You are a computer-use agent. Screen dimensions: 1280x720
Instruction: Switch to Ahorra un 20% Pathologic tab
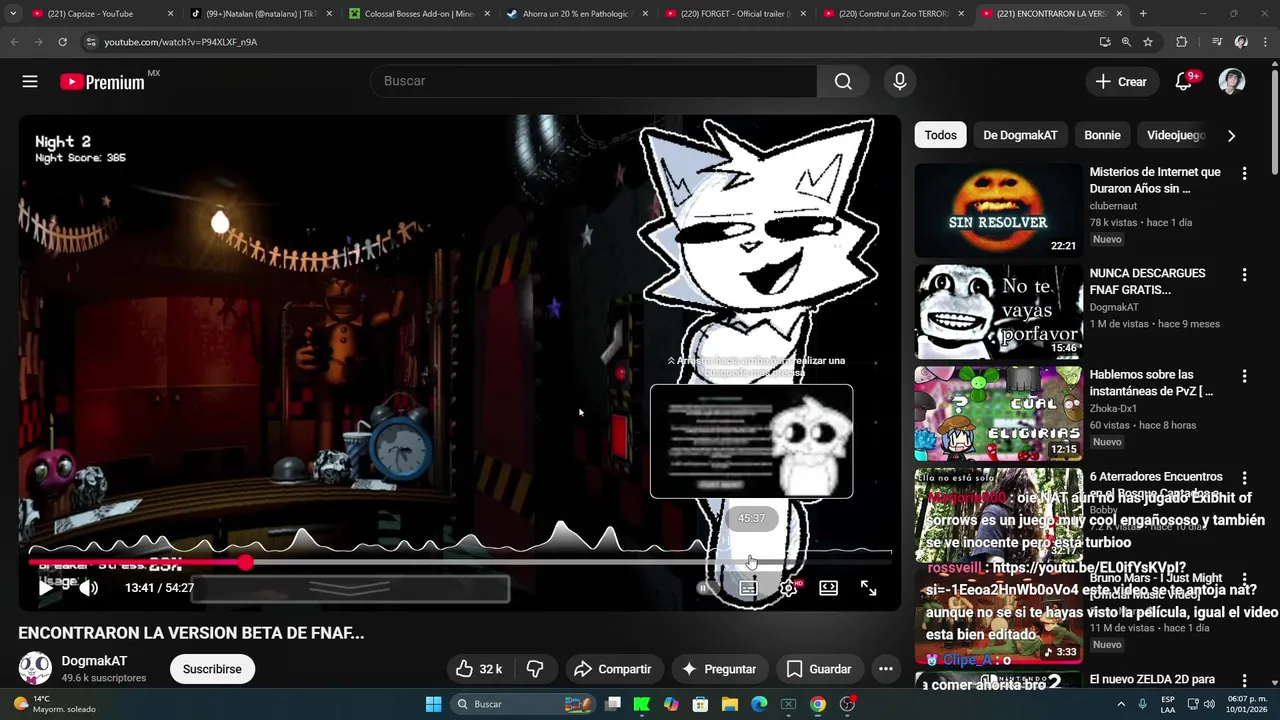576,14
